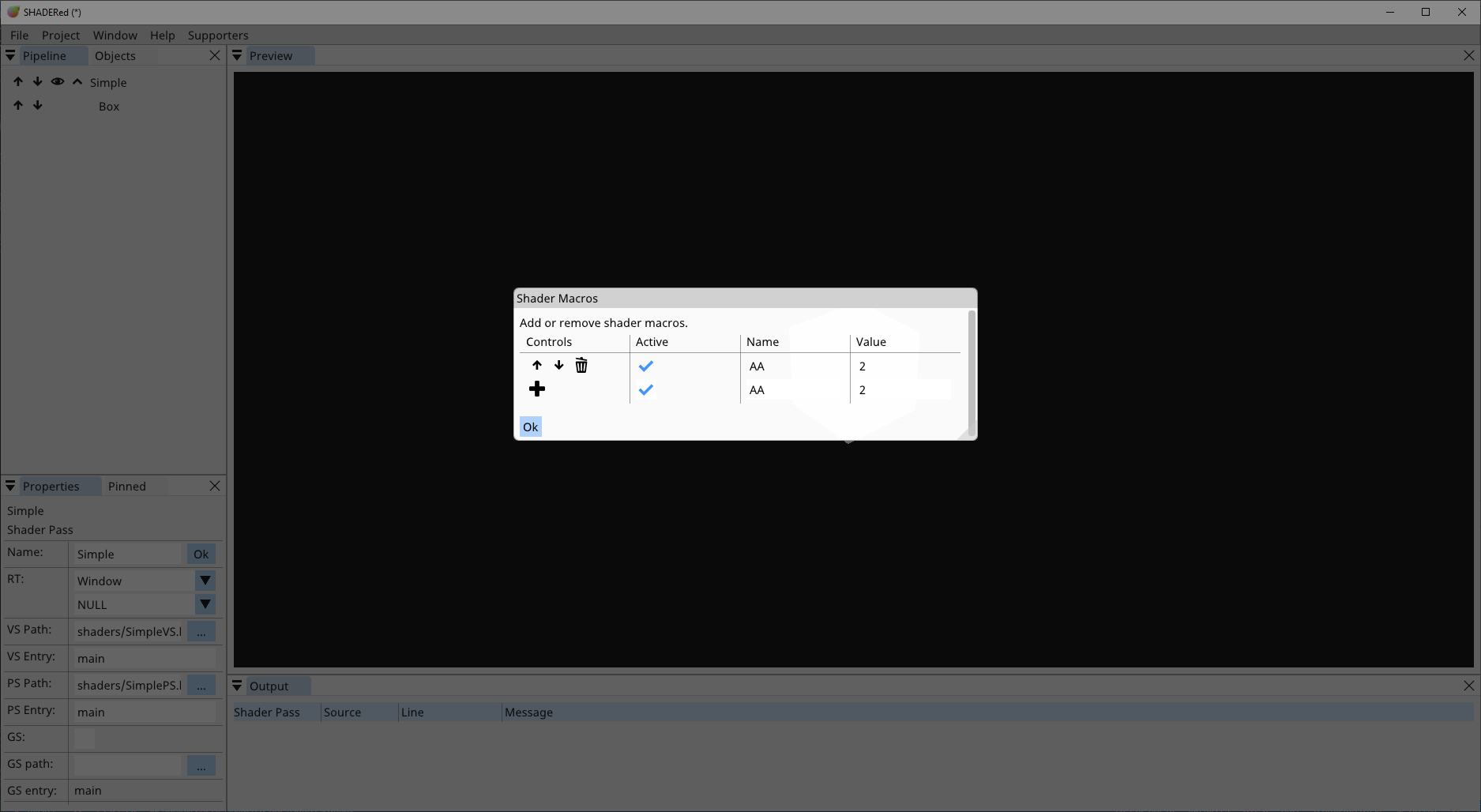Edit PS Entry main field
This screenshot has height=812, width=1481.
145,712
